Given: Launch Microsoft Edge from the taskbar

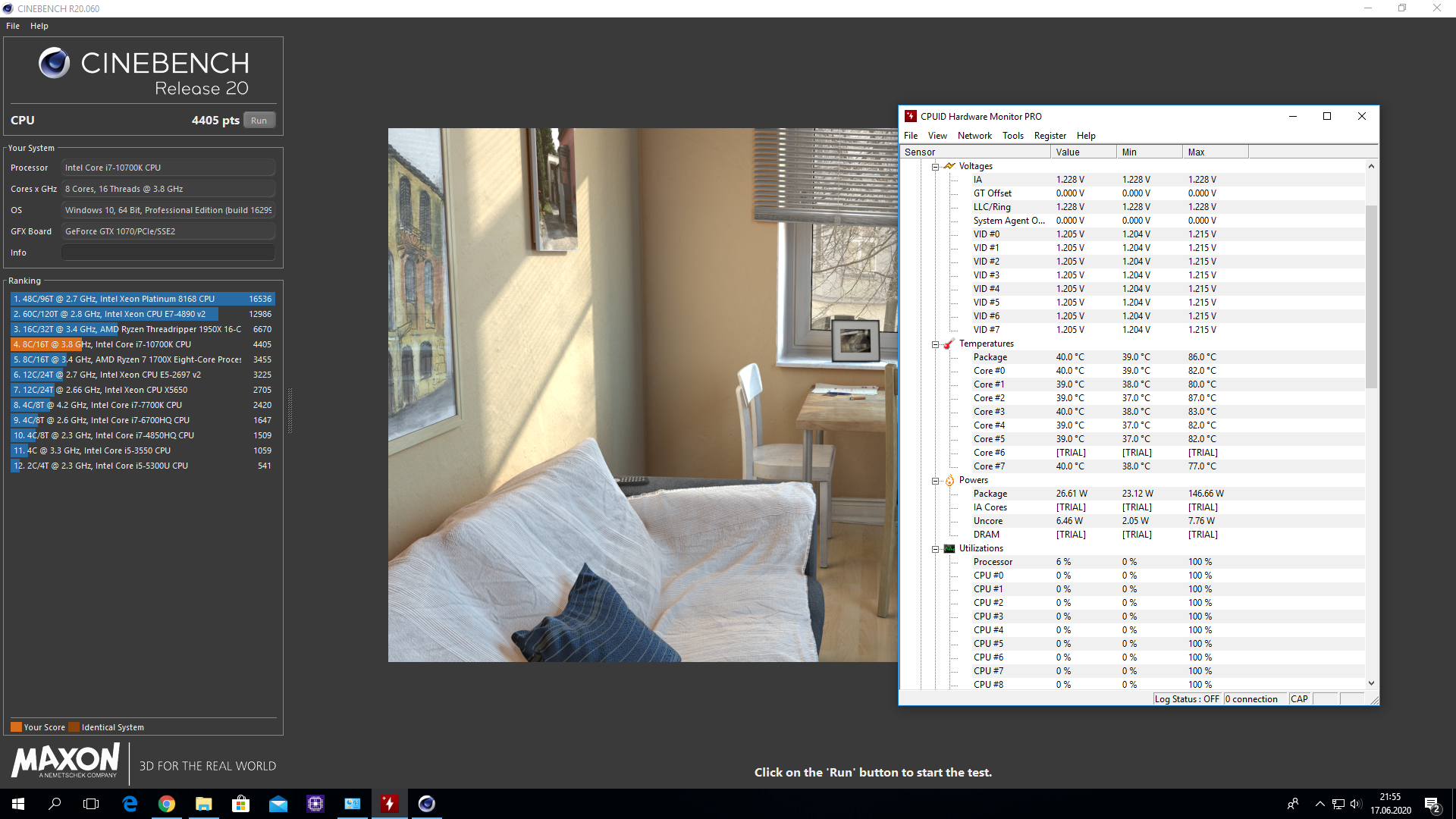Looking at the screenshot, I should coord(130,804).
